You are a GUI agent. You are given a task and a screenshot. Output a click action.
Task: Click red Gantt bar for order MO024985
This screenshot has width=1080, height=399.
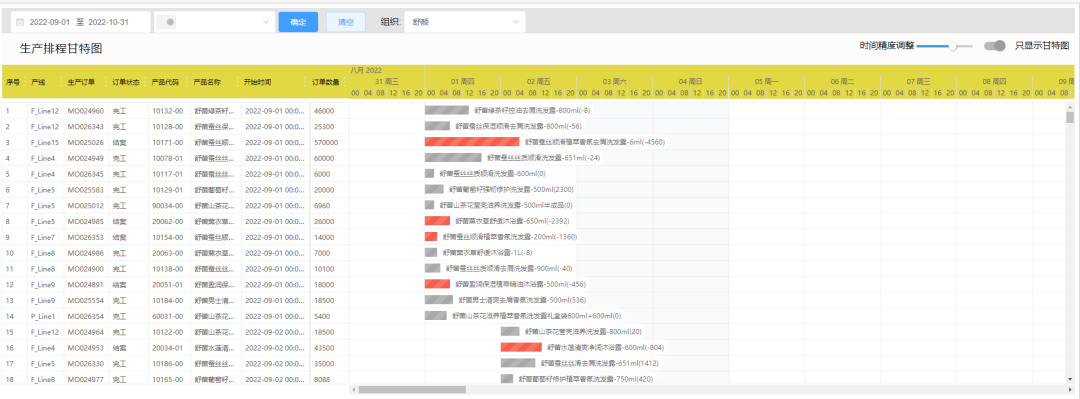pyautogui.click(x=437, y=221)
